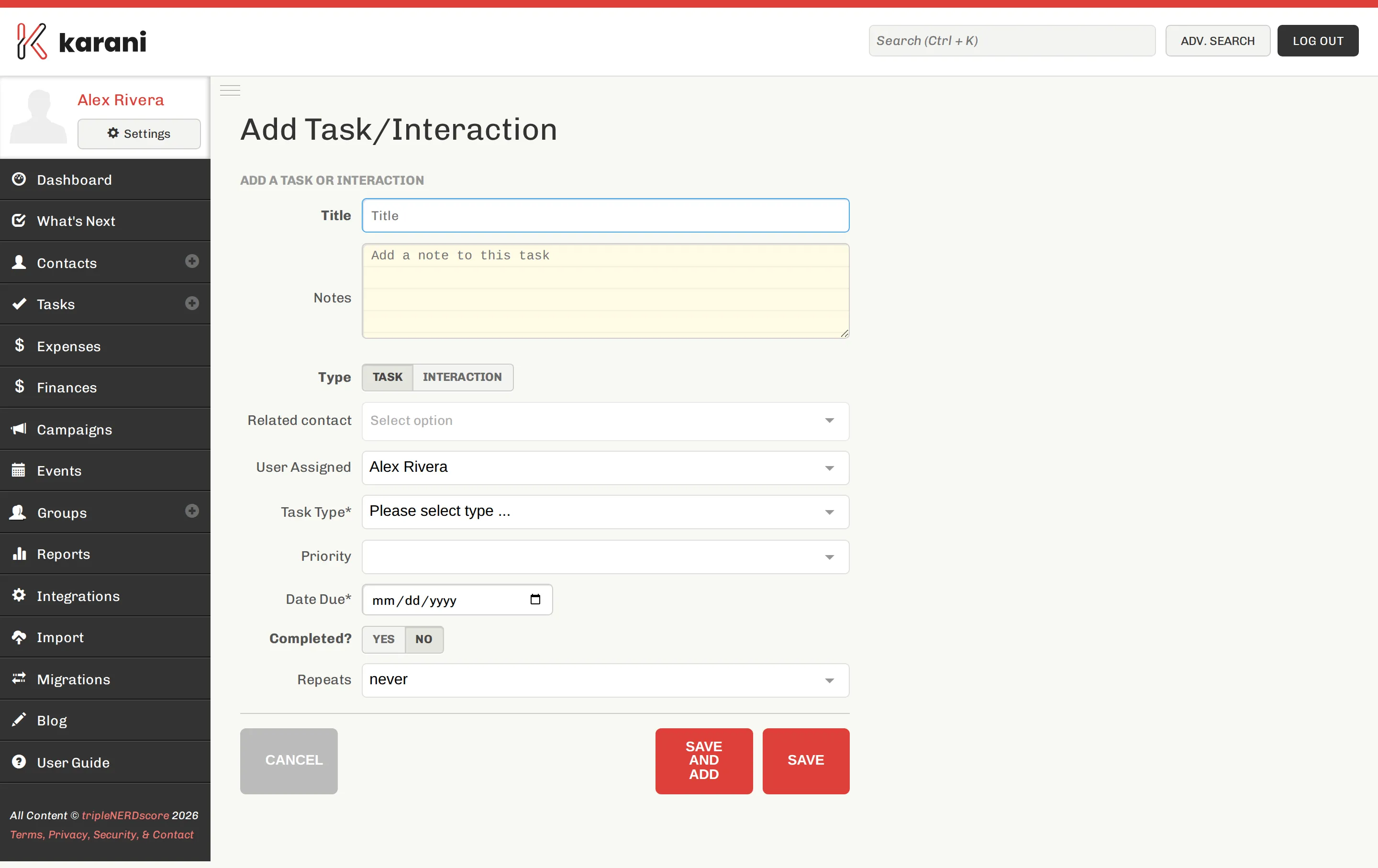This screenshot has width=1378, height=868.
Task: Click the Karani logo
Action: click(x=81, y=41)
